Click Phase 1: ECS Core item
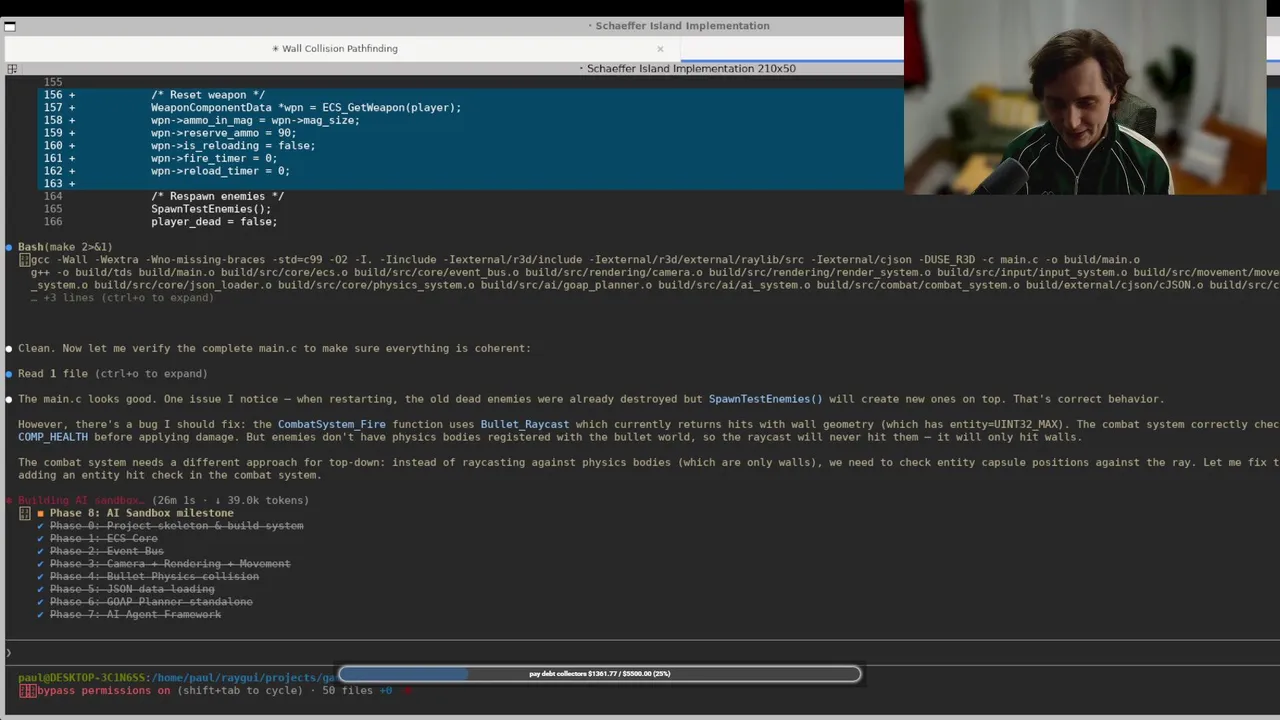 (x=103, y=538)
